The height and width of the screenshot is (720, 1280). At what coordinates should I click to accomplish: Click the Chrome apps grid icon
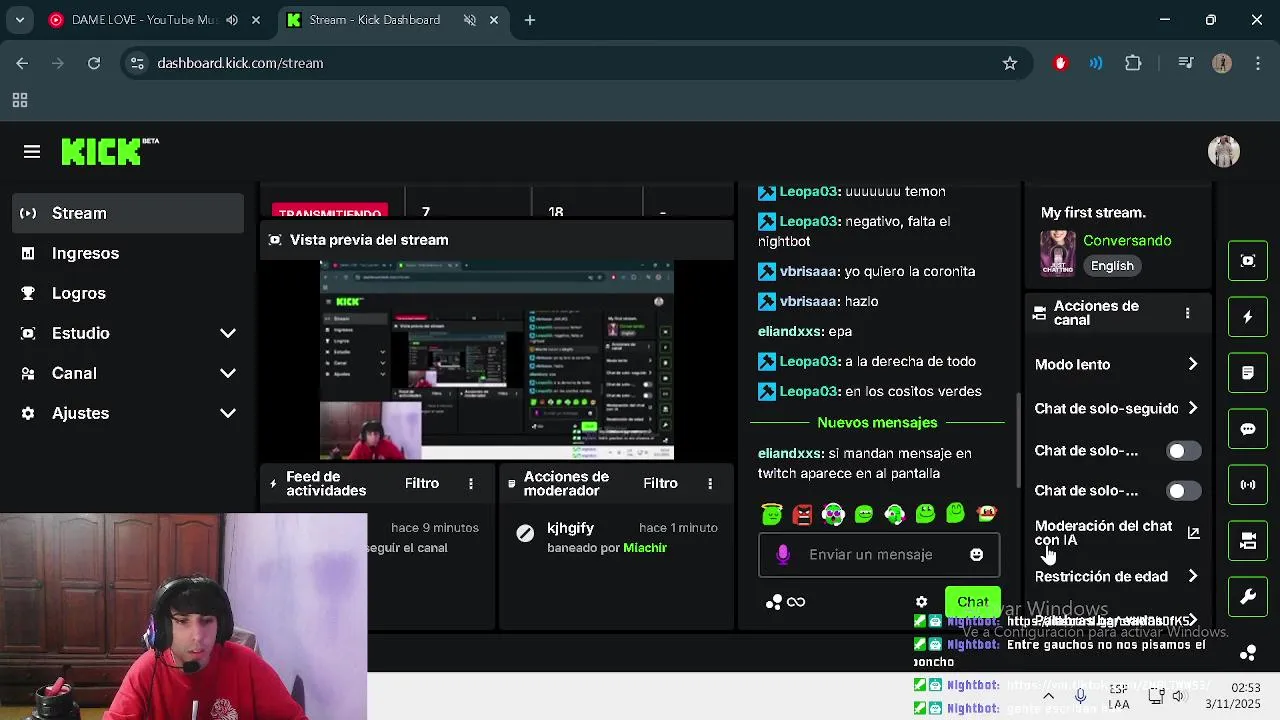click(x=19, y=100)
